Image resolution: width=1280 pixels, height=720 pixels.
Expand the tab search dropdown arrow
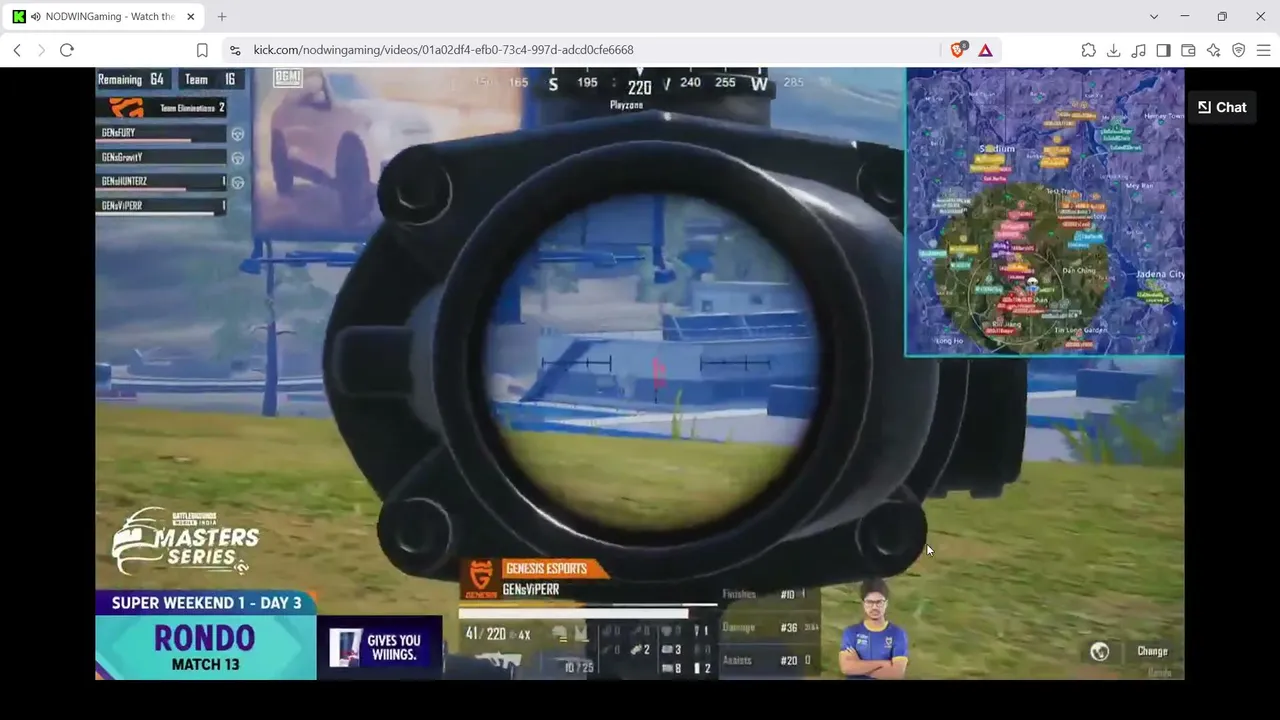[1154, 17]
